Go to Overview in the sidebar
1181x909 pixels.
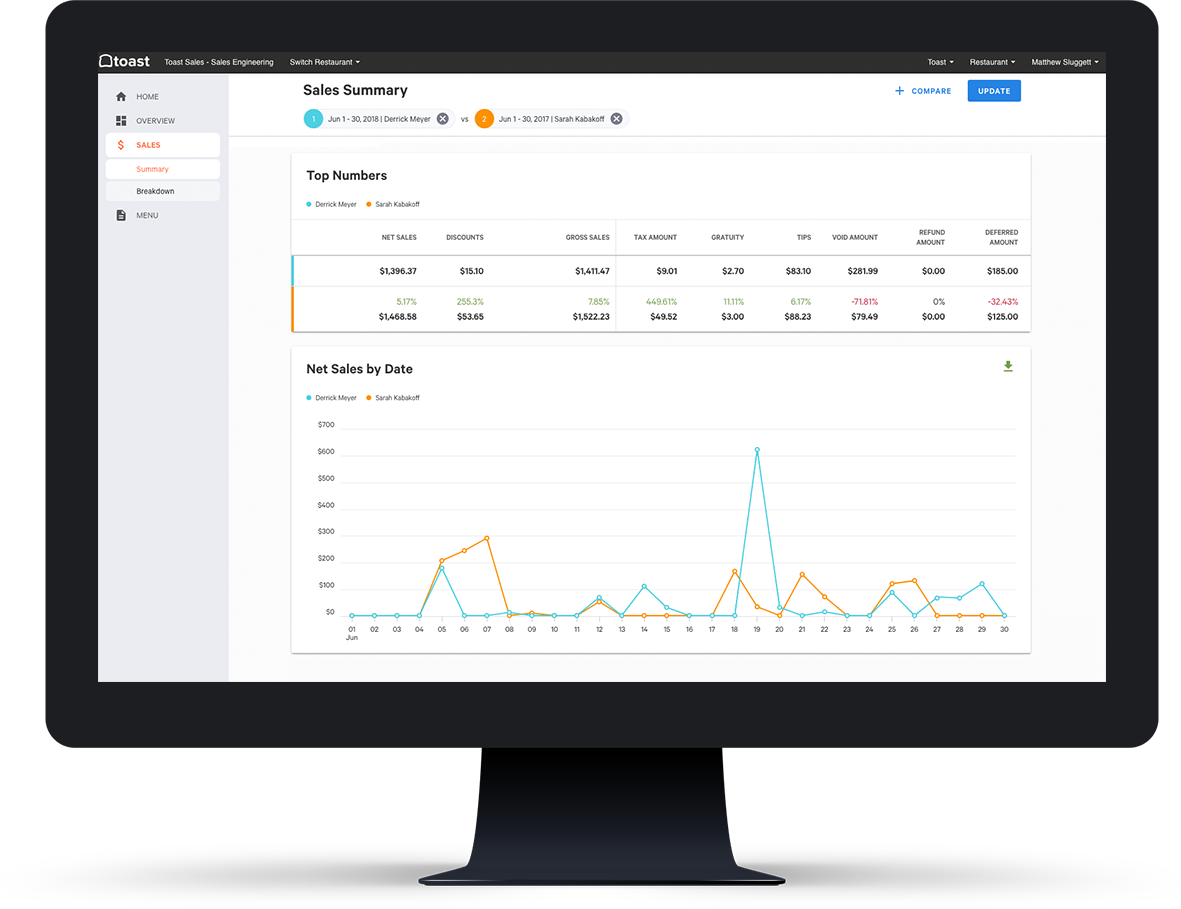163,120
